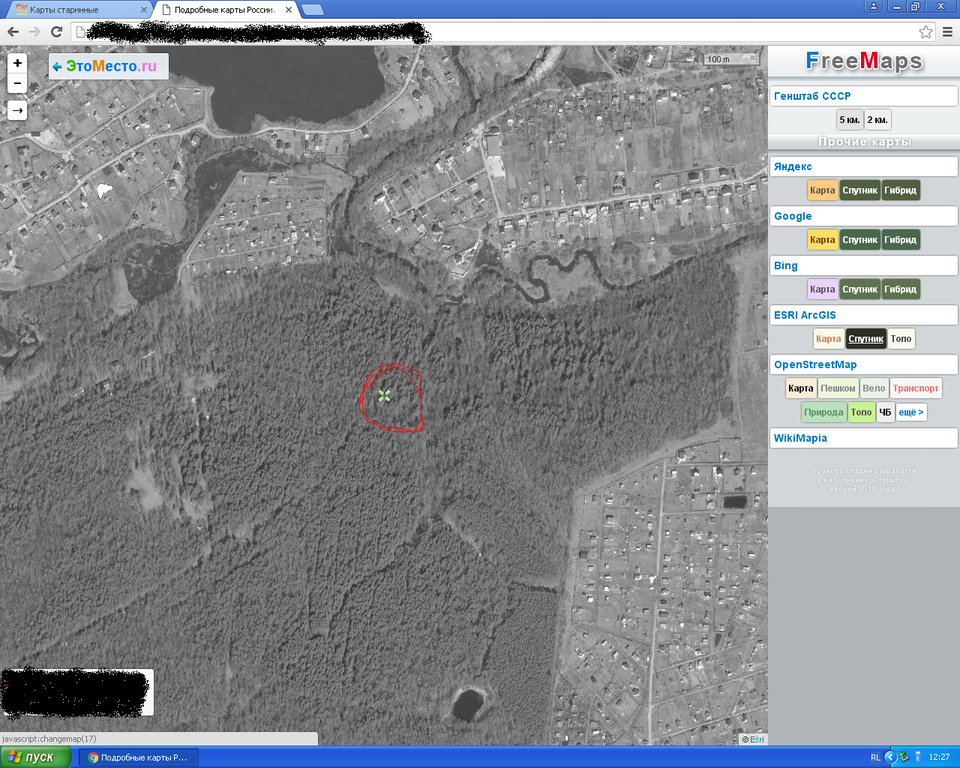Expand more OpenStreetMap layers with ещё >
The width and height of the screenshot is (960, 768).
coord(910,412)
